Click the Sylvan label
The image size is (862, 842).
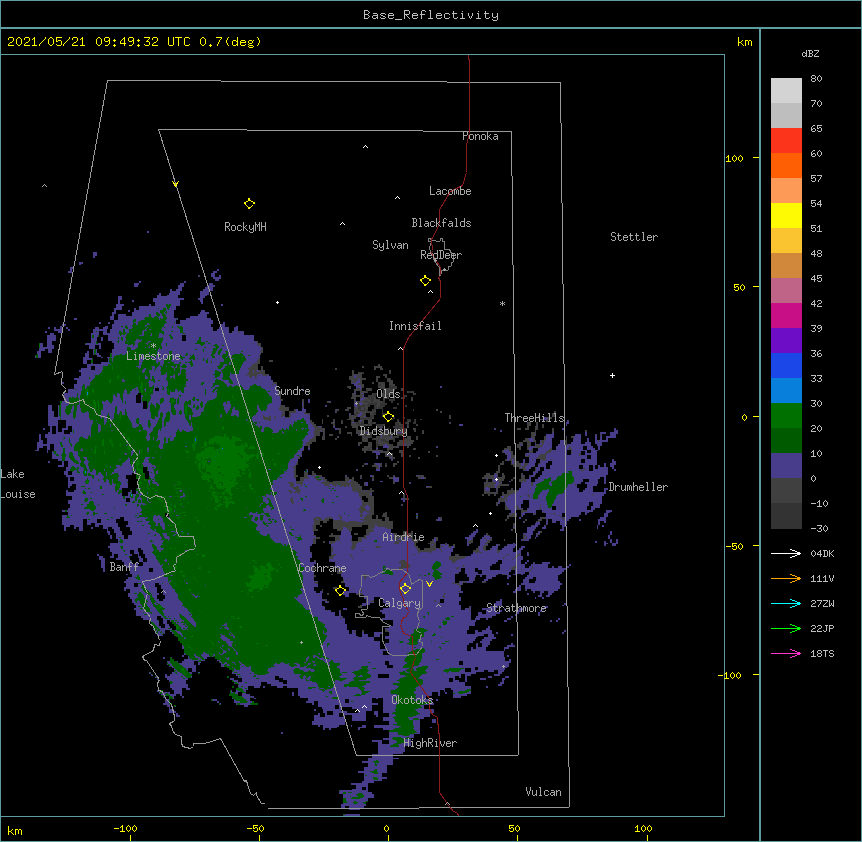tap(390, 245)
